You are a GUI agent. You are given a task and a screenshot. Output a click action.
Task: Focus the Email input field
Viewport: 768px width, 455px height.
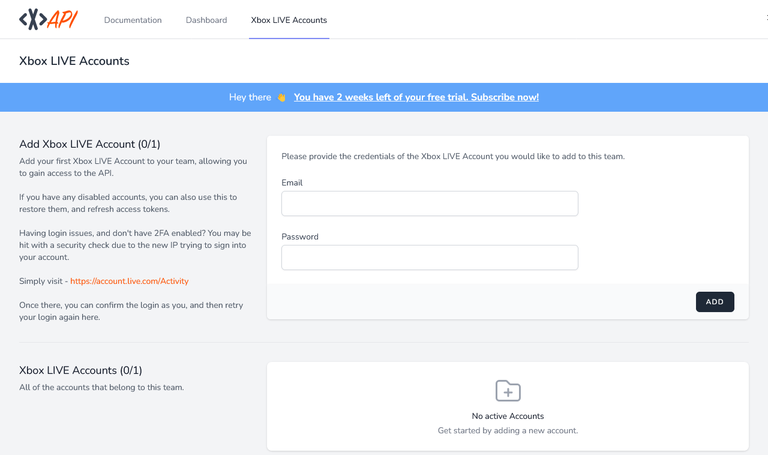point(430,204)
